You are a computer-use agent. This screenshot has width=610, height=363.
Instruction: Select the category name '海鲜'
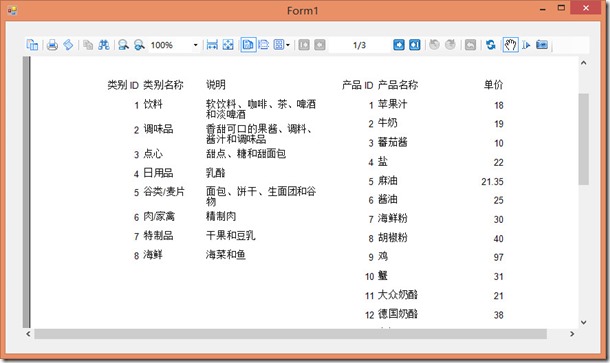(153, 255)
